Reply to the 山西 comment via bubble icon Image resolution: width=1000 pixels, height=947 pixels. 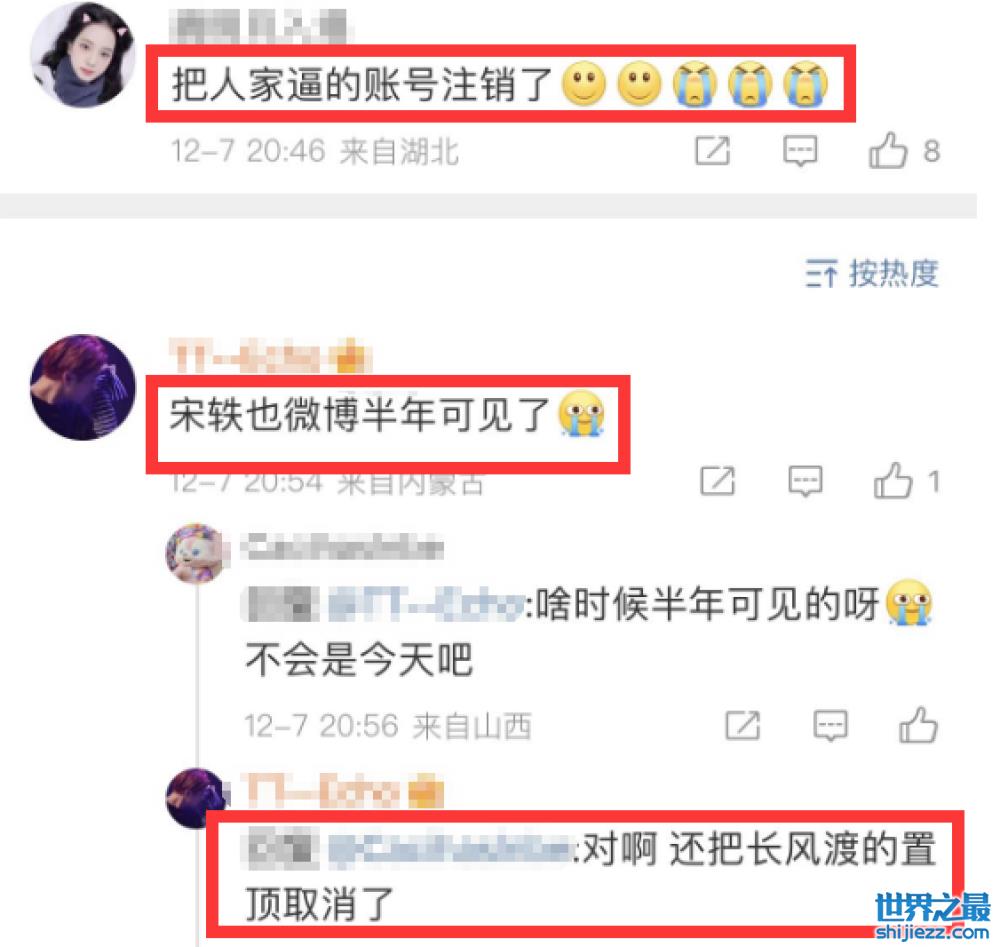tap(830, 725)
